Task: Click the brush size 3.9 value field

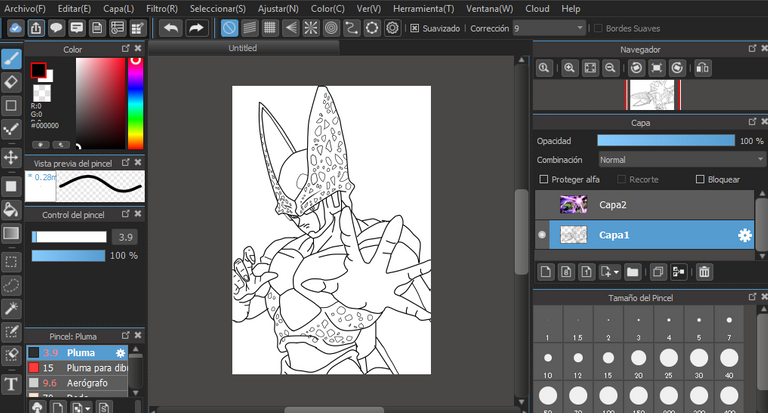Action: pos(125,237)
